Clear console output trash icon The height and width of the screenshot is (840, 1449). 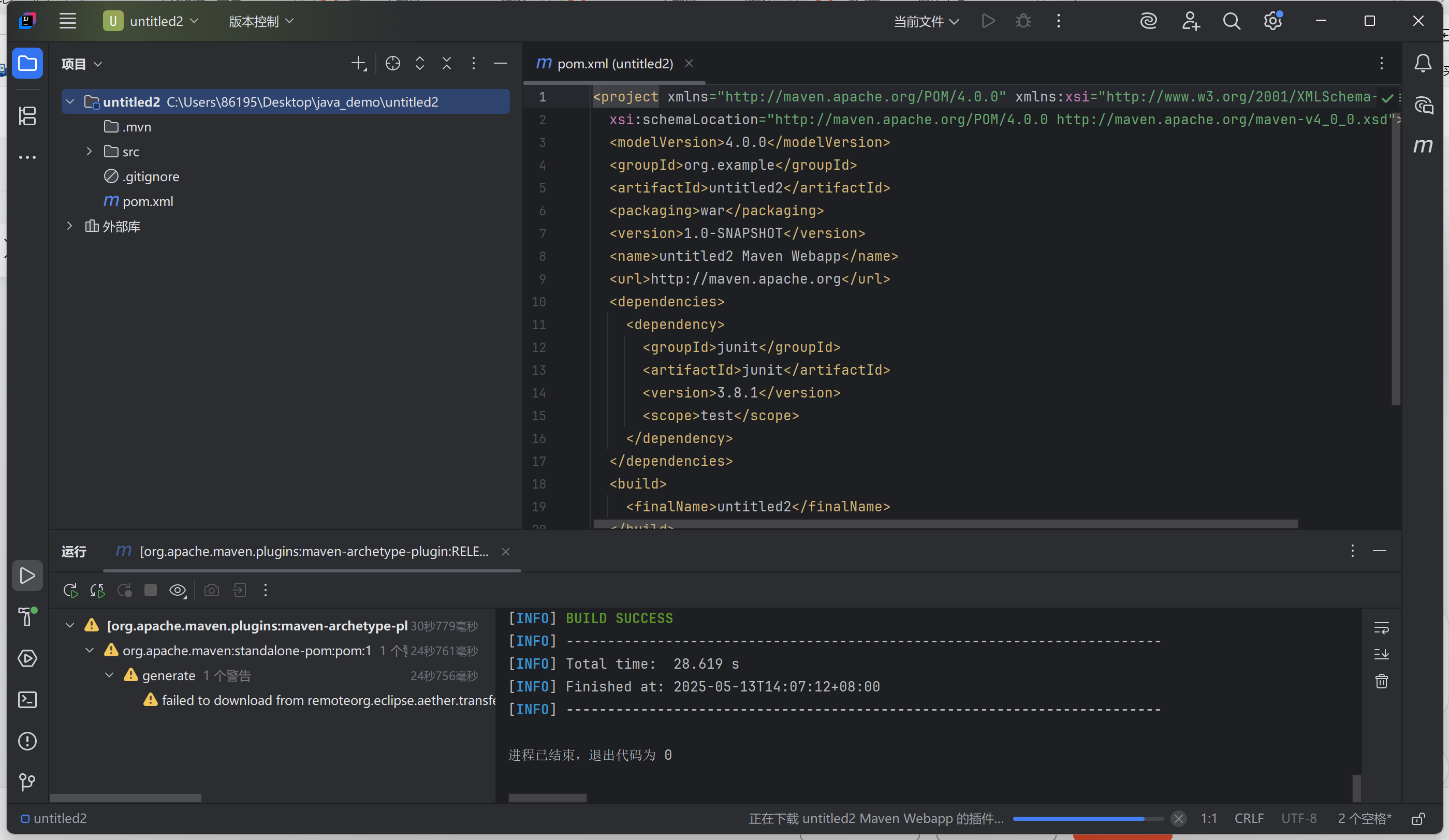(1382, 682)
